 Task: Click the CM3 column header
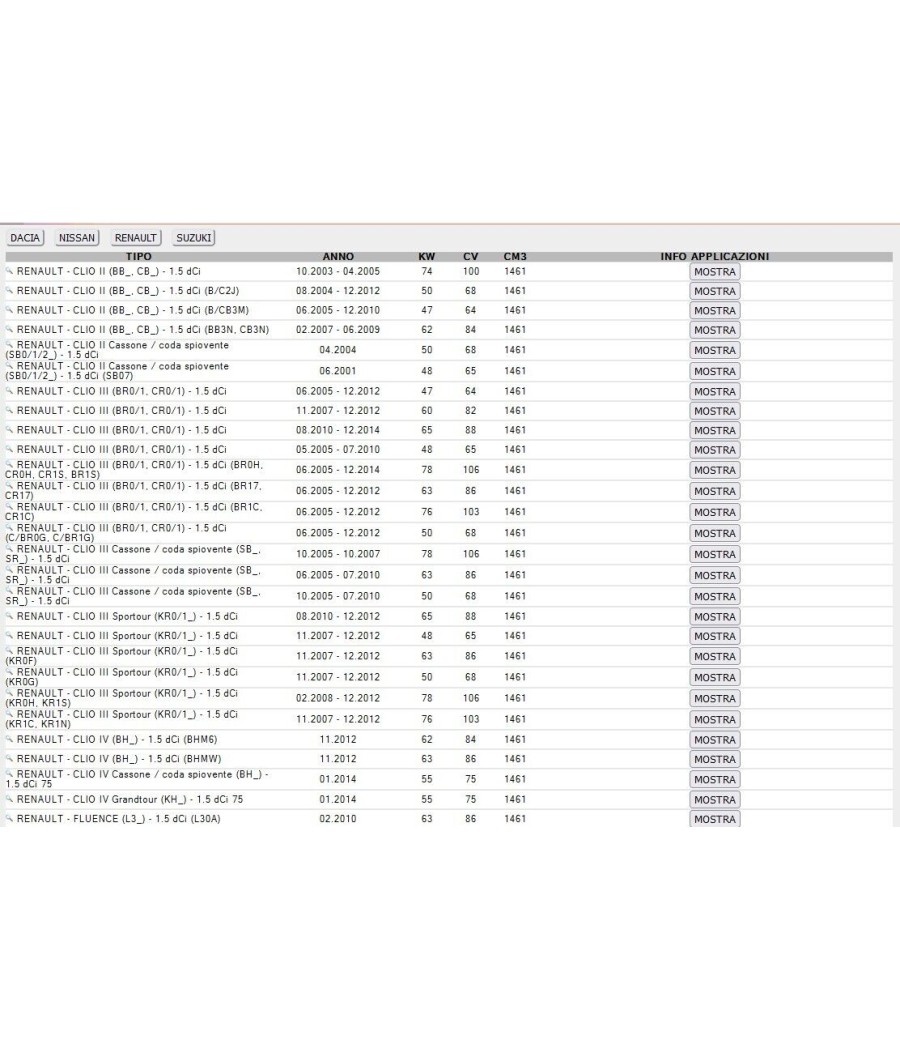(x=515, y=256)
